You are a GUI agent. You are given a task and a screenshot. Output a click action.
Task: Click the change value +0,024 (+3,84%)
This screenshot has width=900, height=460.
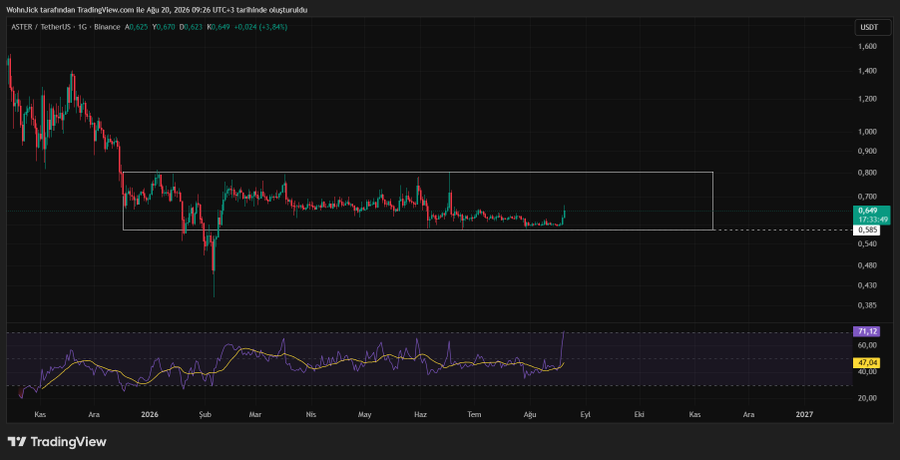(x=259, y=27)
